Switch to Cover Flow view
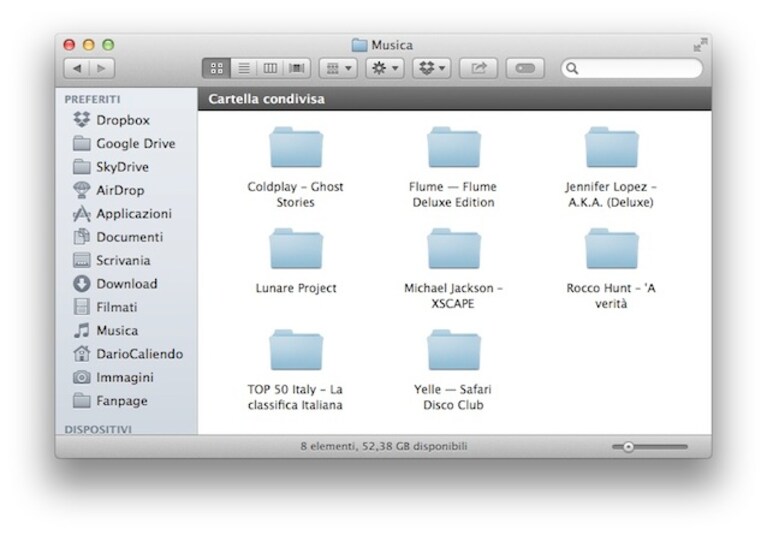This screenshot has height=535, width=767. [x=296, y=68]
